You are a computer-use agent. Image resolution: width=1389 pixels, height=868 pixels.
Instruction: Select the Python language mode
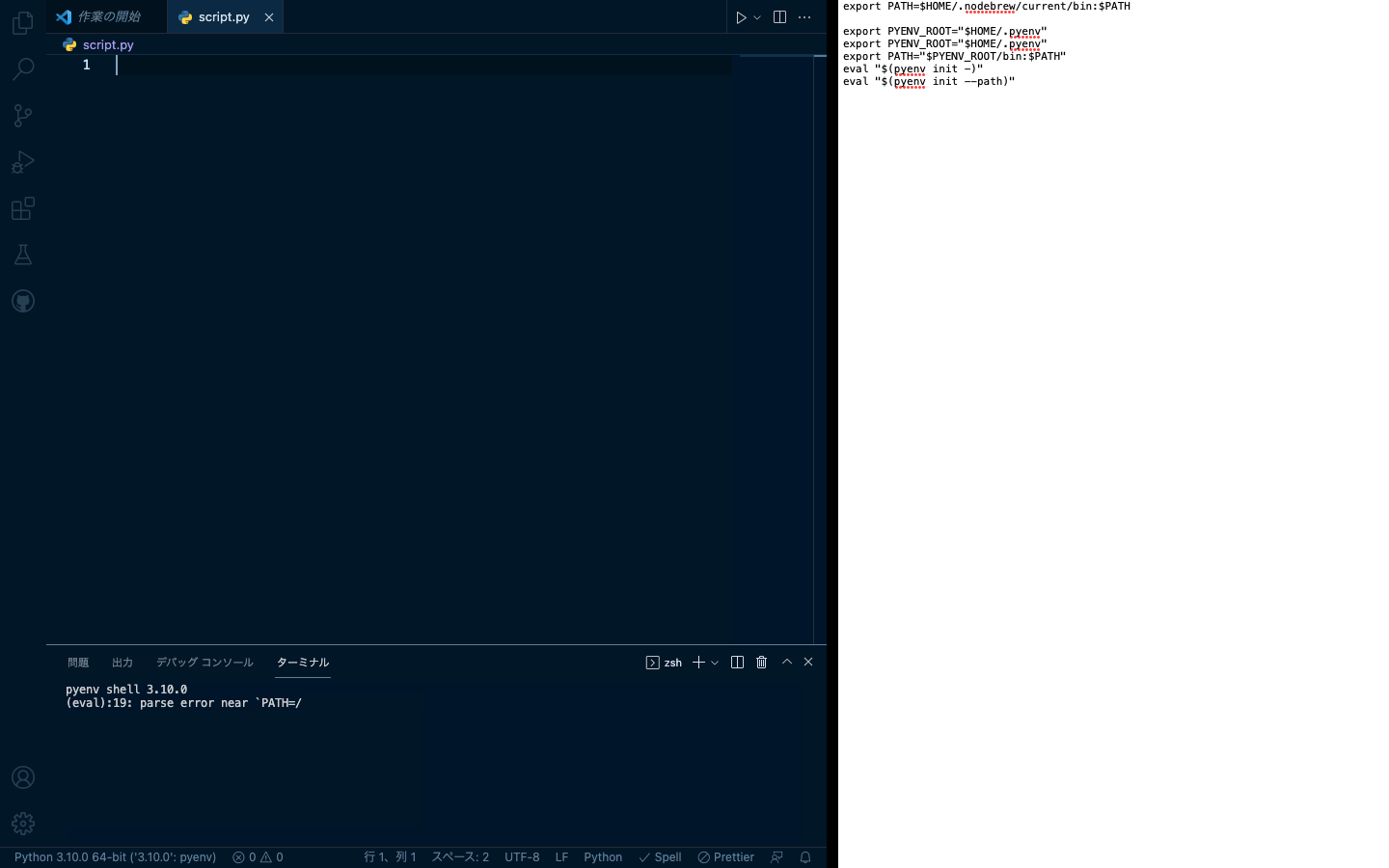[603, 857]
